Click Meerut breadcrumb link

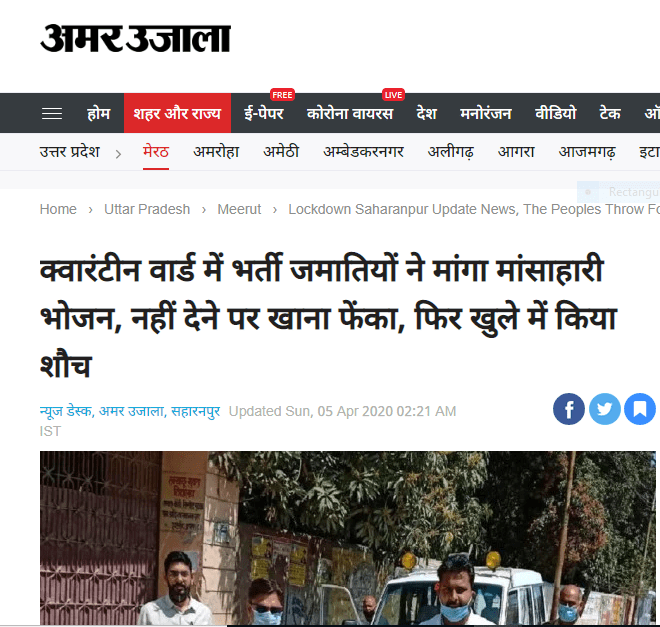click(x=239, y=209)
